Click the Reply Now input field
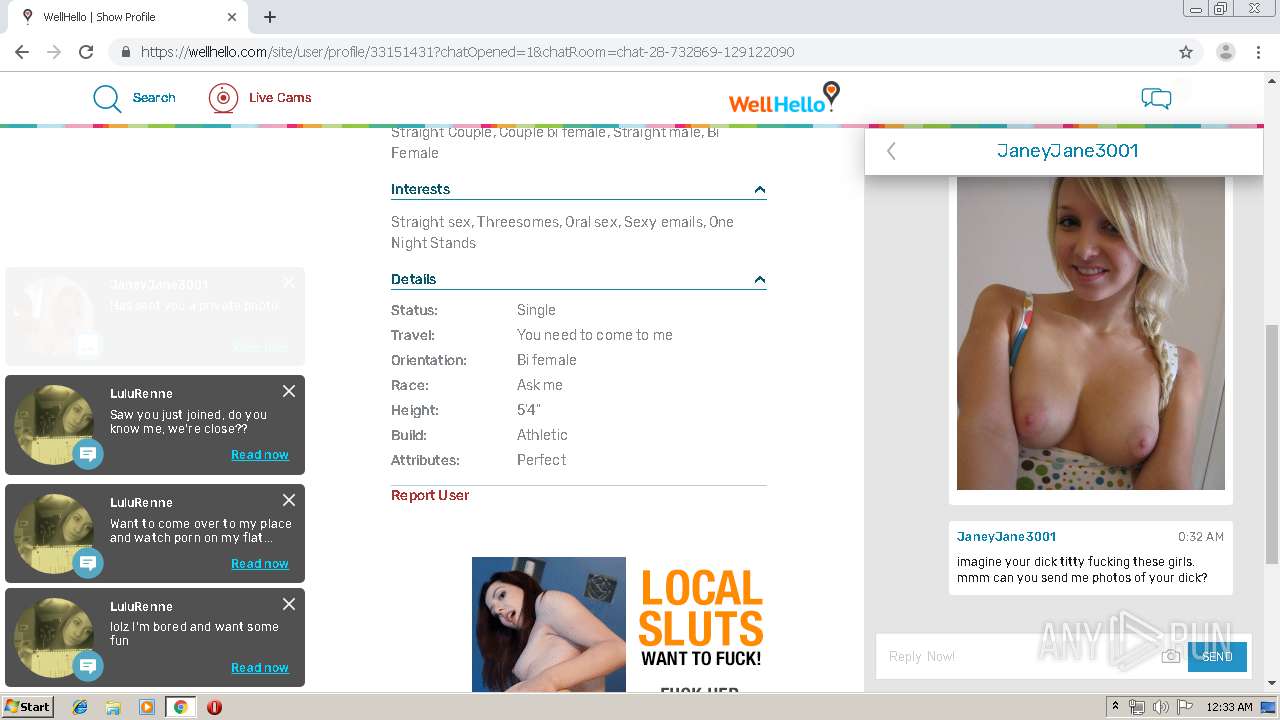This screenshot has height=720, width=1280. (x=1018, y=656)
